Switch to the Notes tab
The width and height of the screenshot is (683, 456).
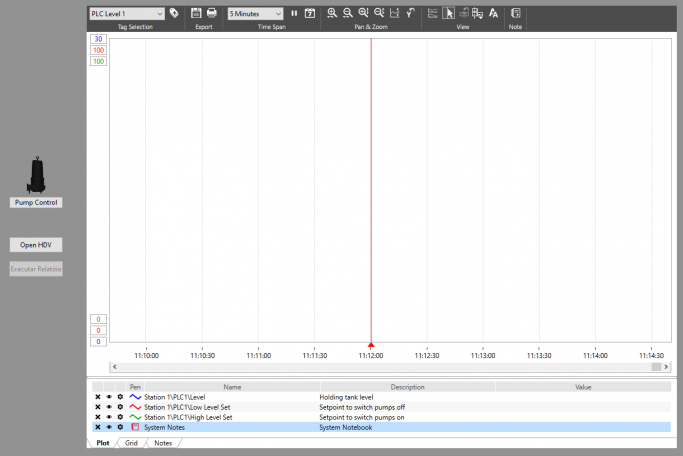coord(163,442)
